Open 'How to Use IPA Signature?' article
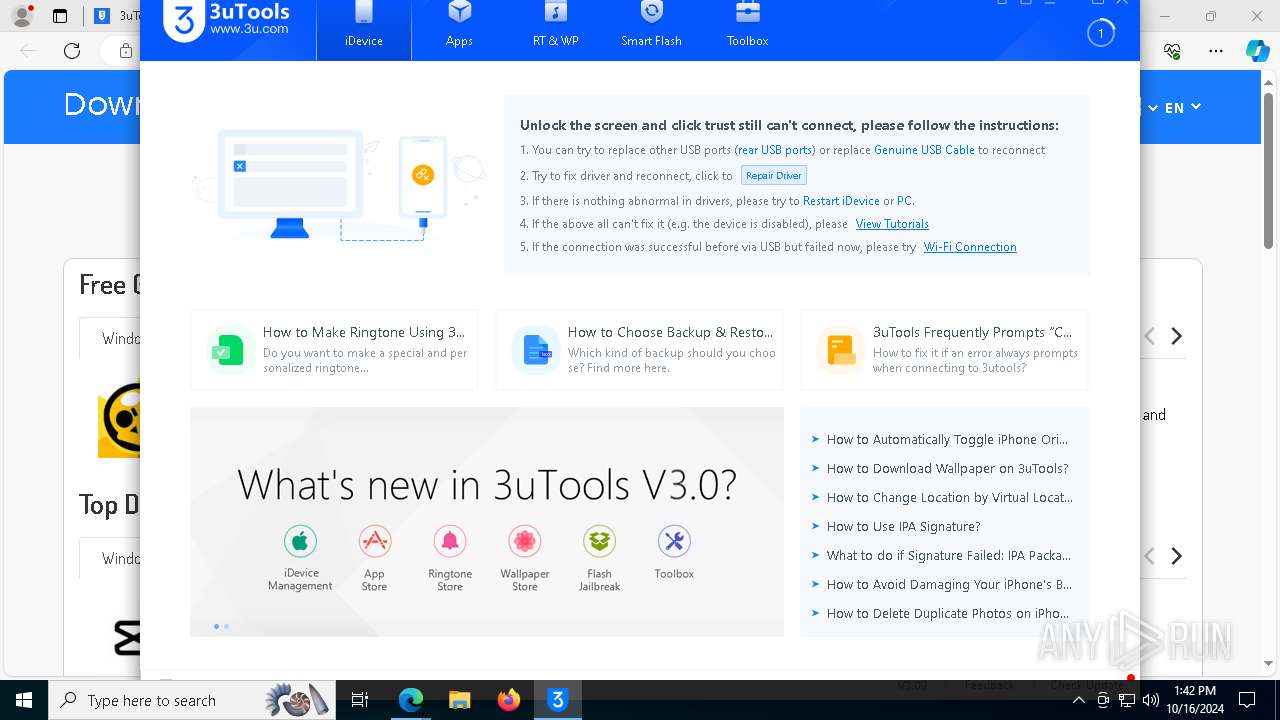This screenshot has height=720, width=1280. pyautogui.click(x=903, y=526)
